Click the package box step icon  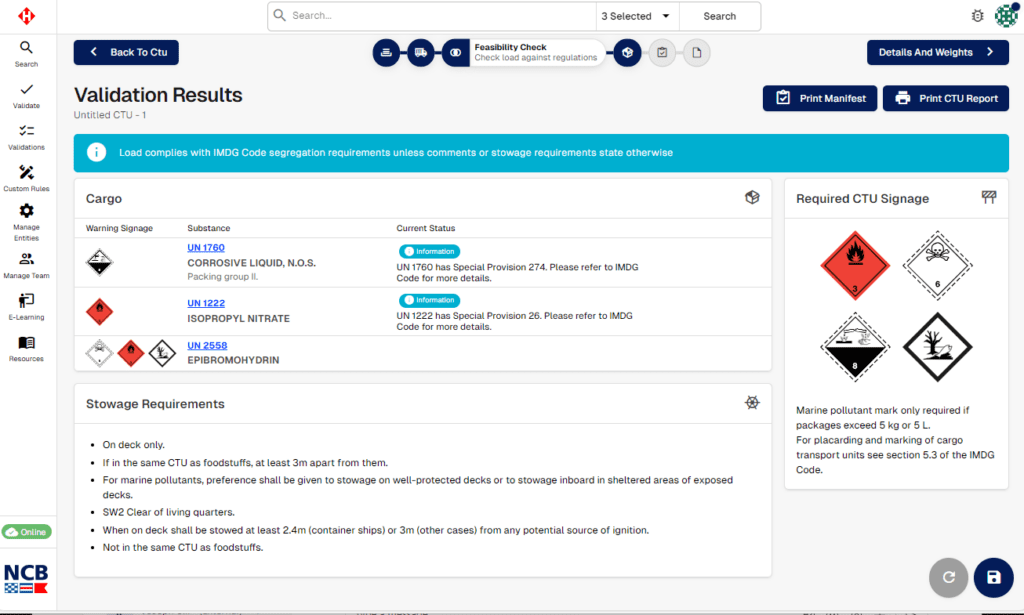pos(627,53)
